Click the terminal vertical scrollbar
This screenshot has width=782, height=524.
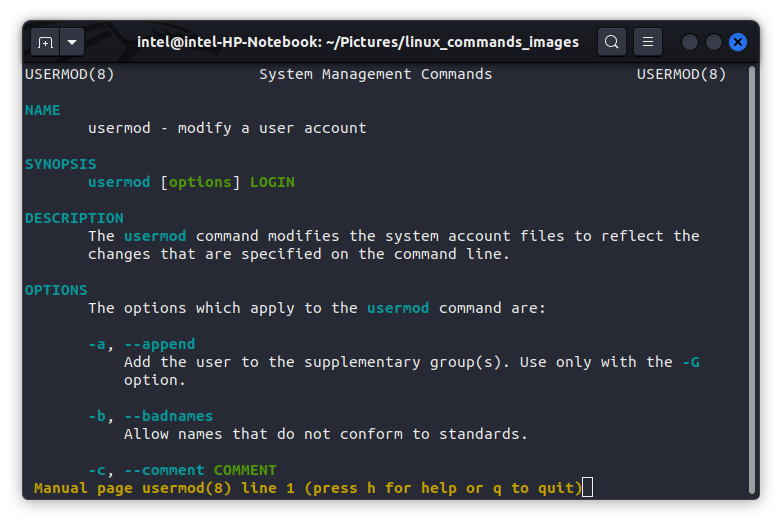[752, 279]
